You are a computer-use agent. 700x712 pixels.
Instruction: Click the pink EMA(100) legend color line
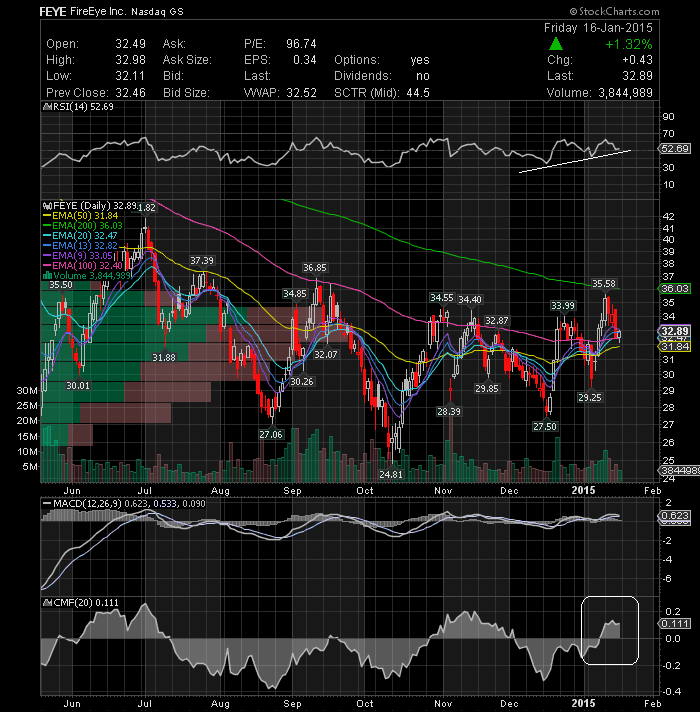pos(47,266)
